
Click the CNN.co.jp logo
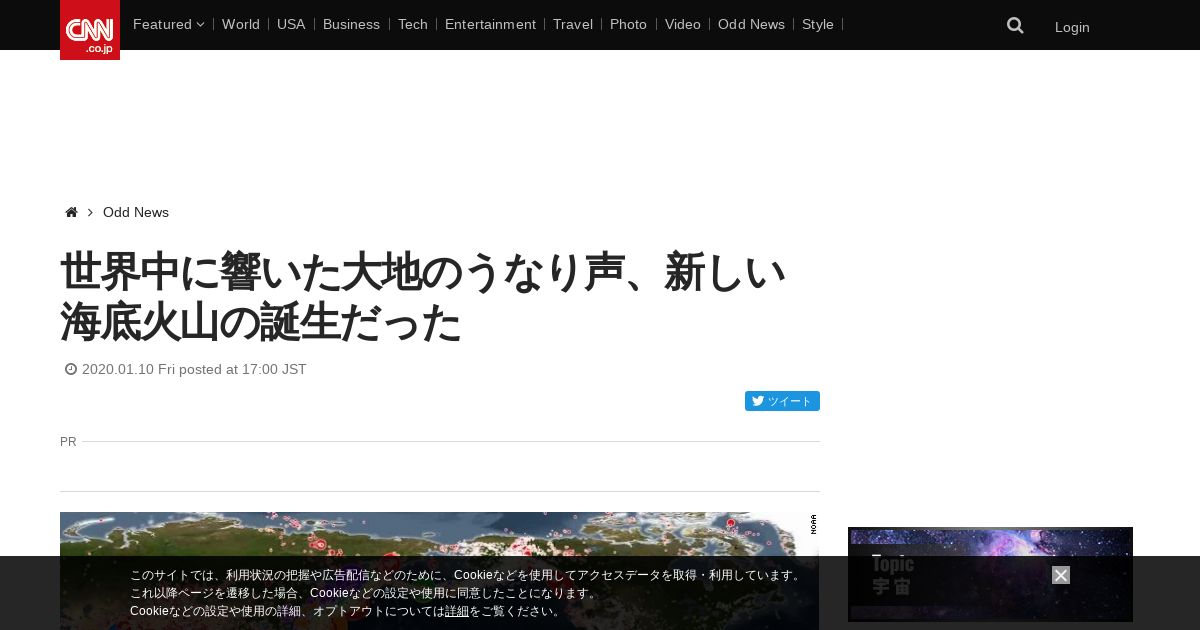(x=90, y=30)
